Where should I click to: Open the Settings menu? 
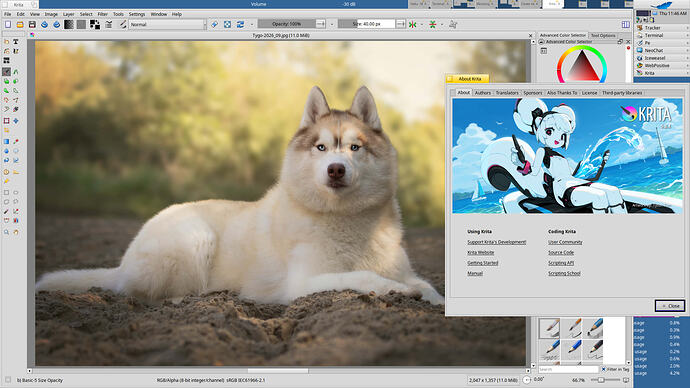point(136,14)
